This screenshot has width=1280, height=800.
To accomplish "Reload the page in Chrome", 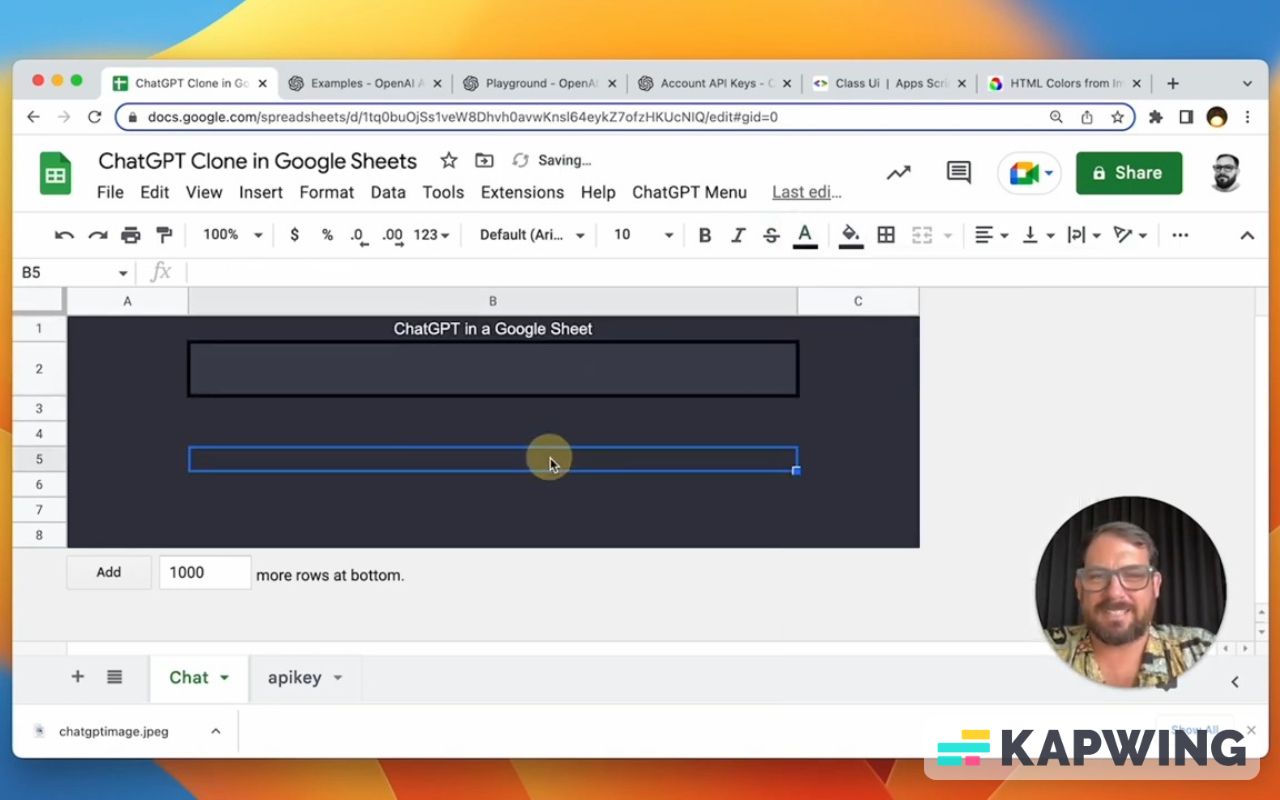I will click(95, 117).
